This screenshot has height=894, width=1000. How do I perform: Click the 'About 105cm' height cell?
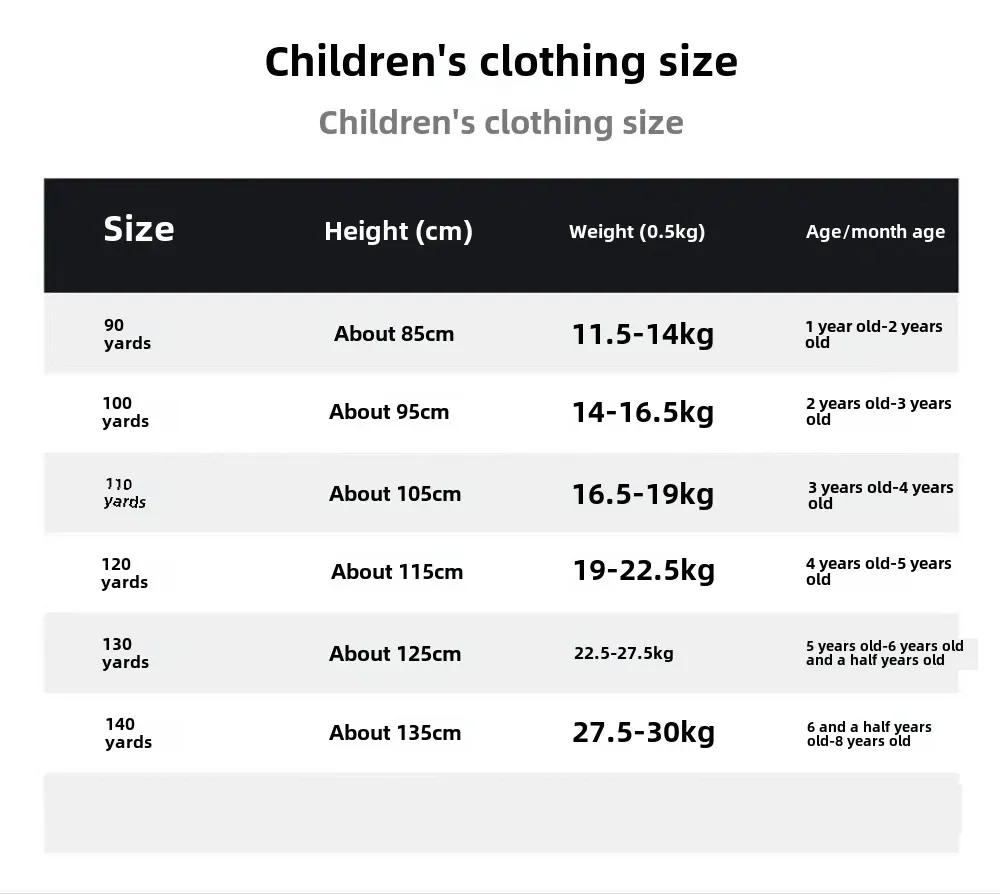(x=395, y=494)
